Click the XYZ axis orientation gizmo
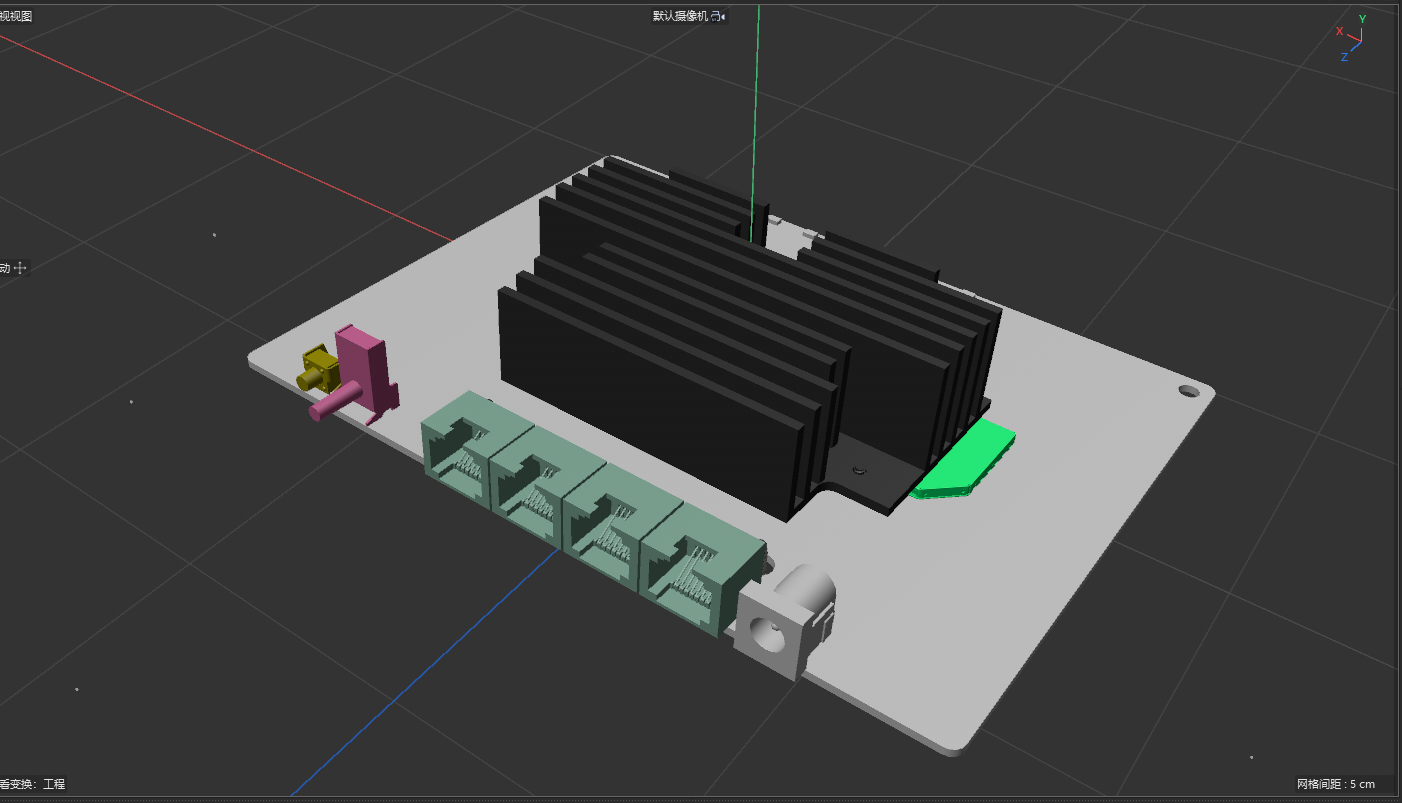The image size is (1402, 803). coord(1354,38)
